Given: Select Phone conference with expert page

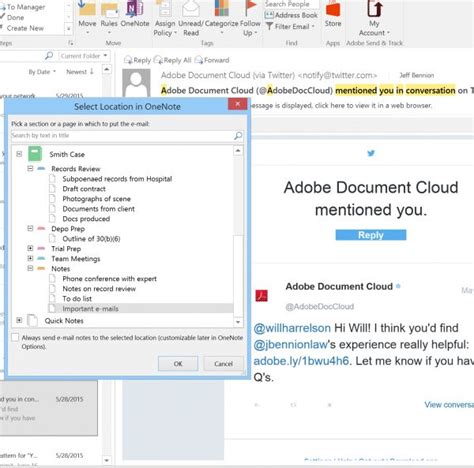Looking at the screenshot, I should pos(109,279).
